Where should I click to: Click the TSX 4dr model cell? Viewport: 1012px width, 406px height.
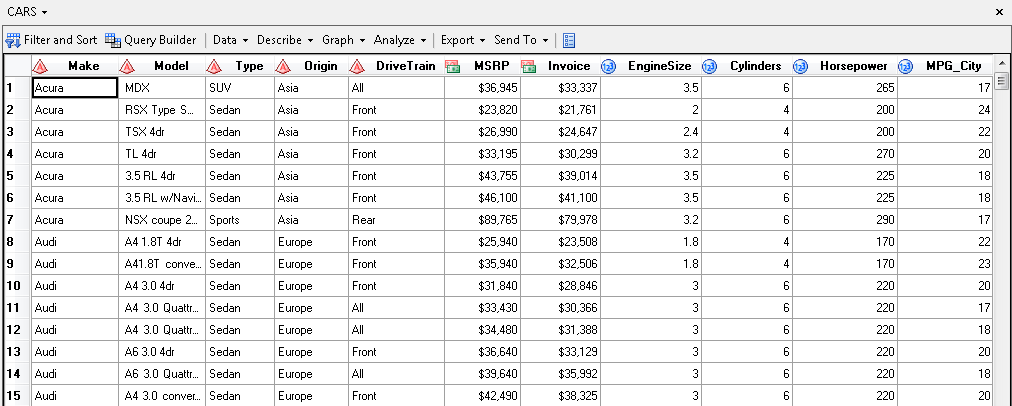pos(161,132)
